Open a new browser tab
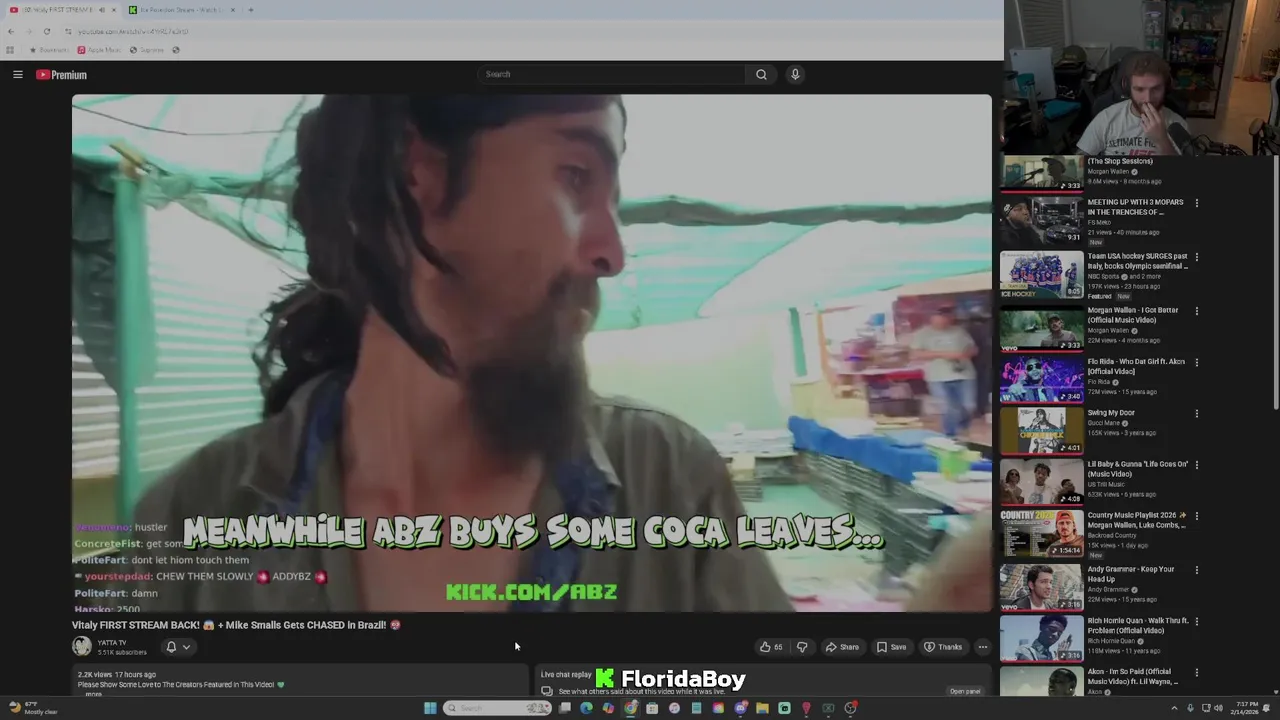Screen dimensions: 1280x720 coord(250,10)
